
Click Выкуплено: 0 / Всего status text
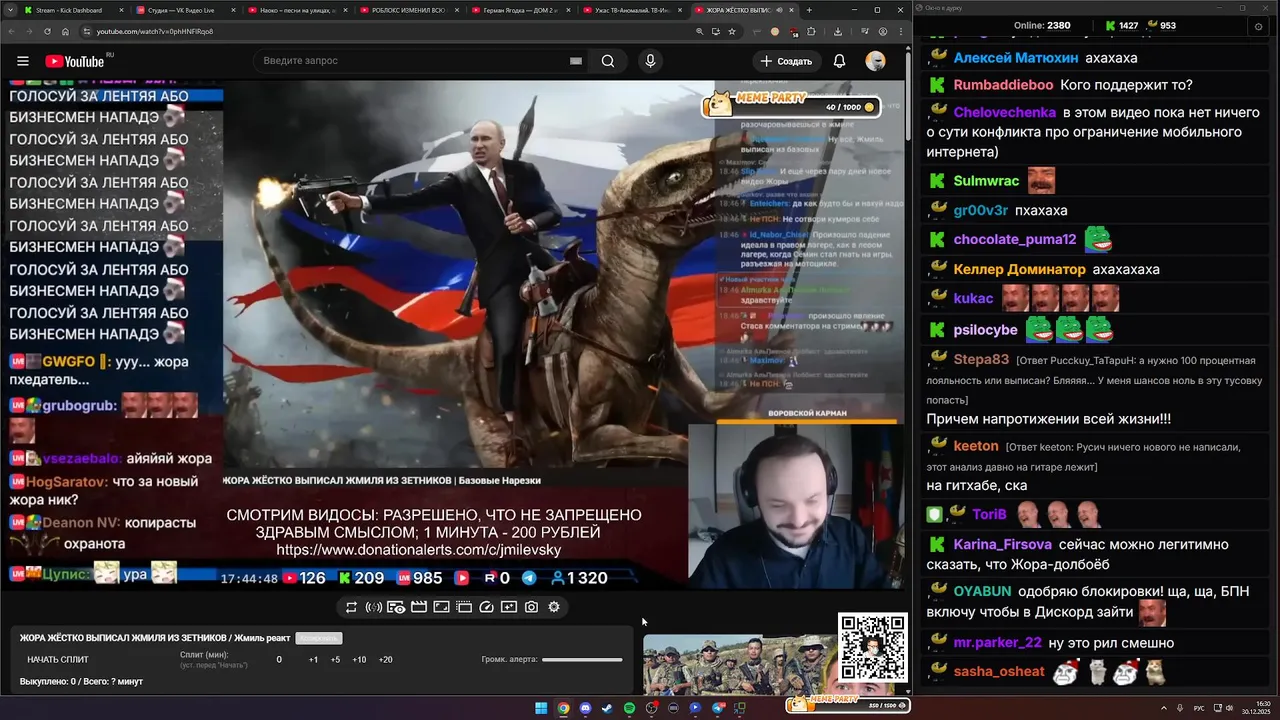[81, 682]
